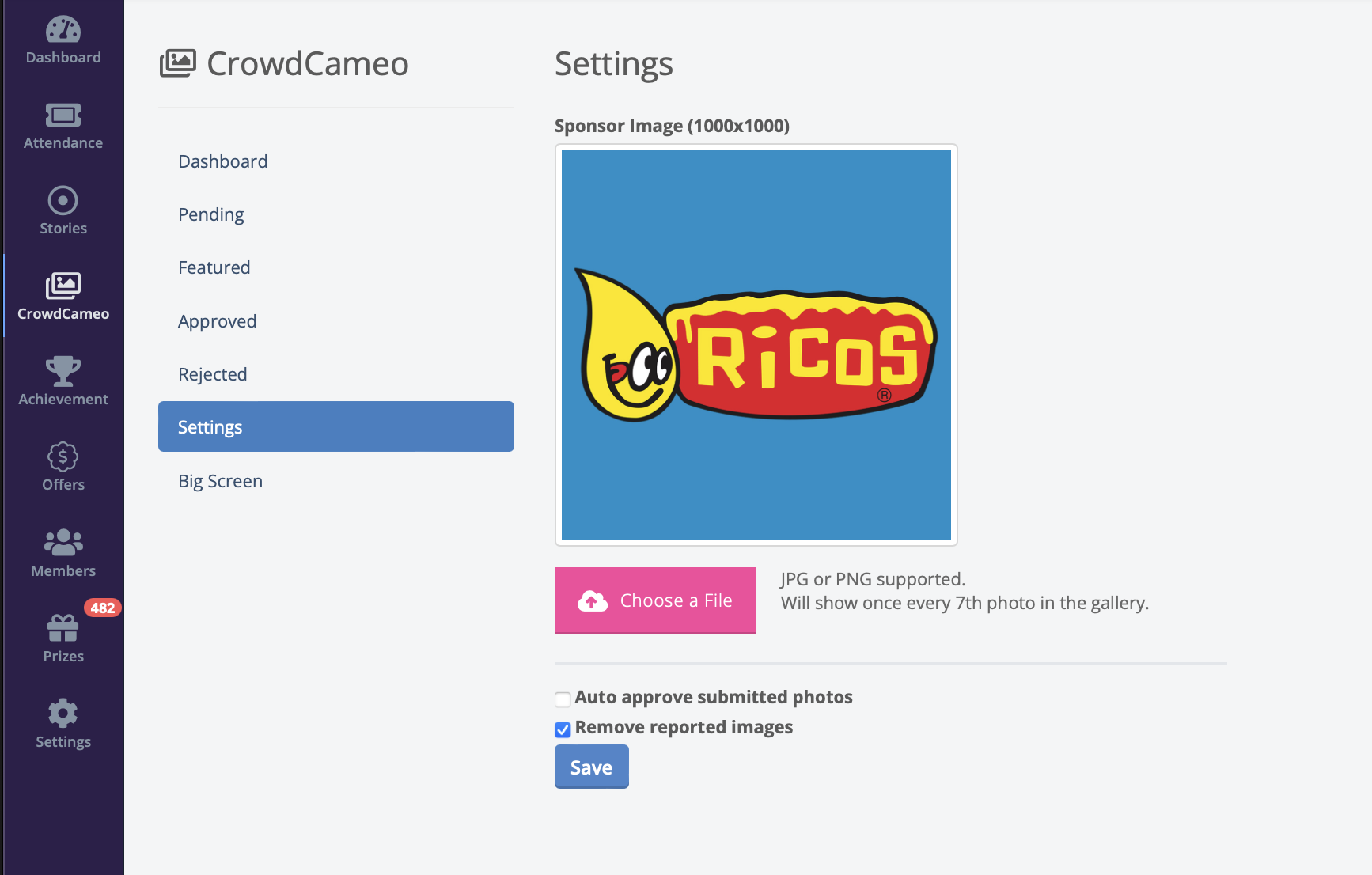This screenshot has height=875, width=1372.
Task: Switch to the Big Screen page
Action: tap(221, 481)
